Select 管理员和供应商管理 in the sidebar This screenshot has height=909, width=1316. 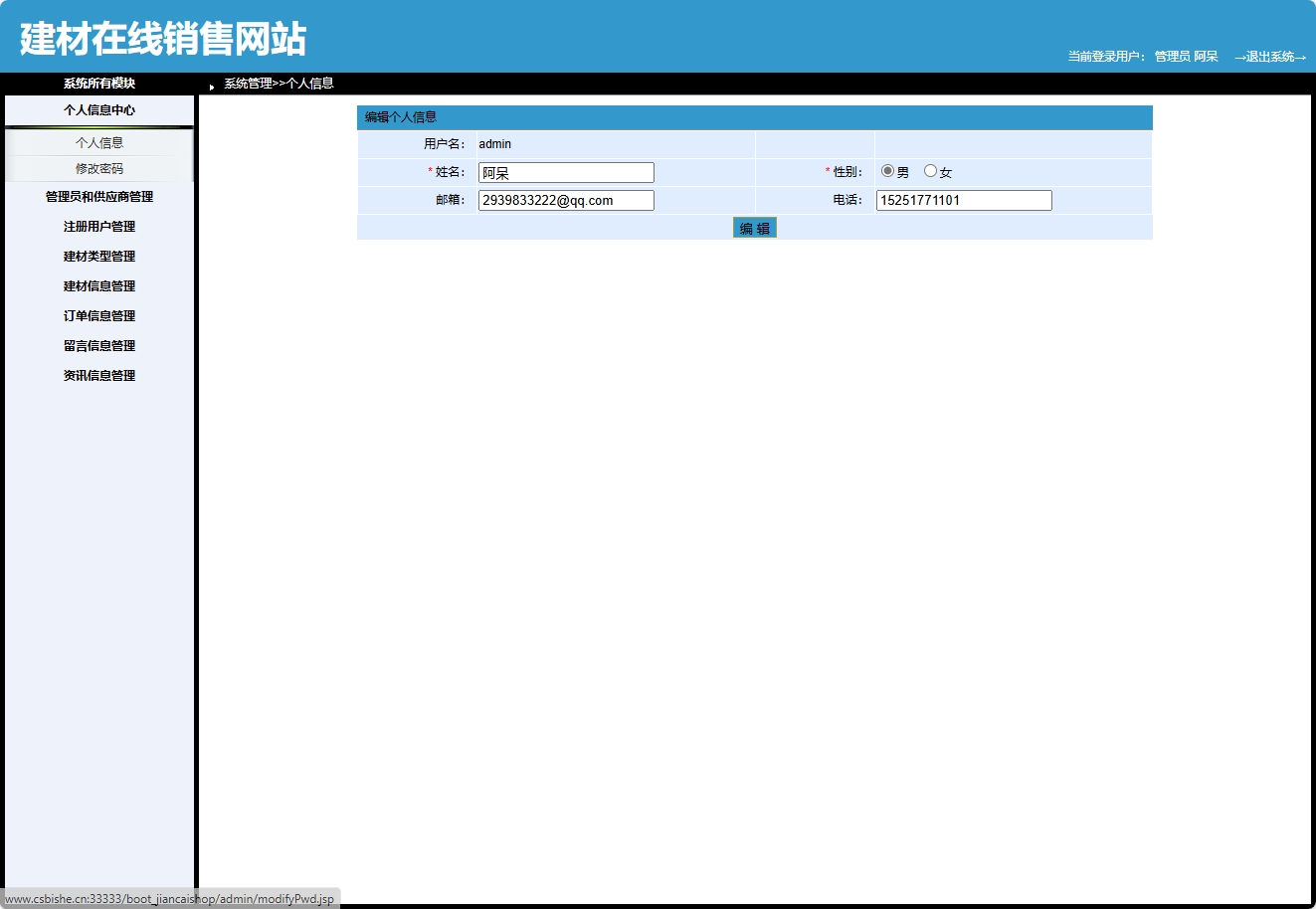point(97,196)
